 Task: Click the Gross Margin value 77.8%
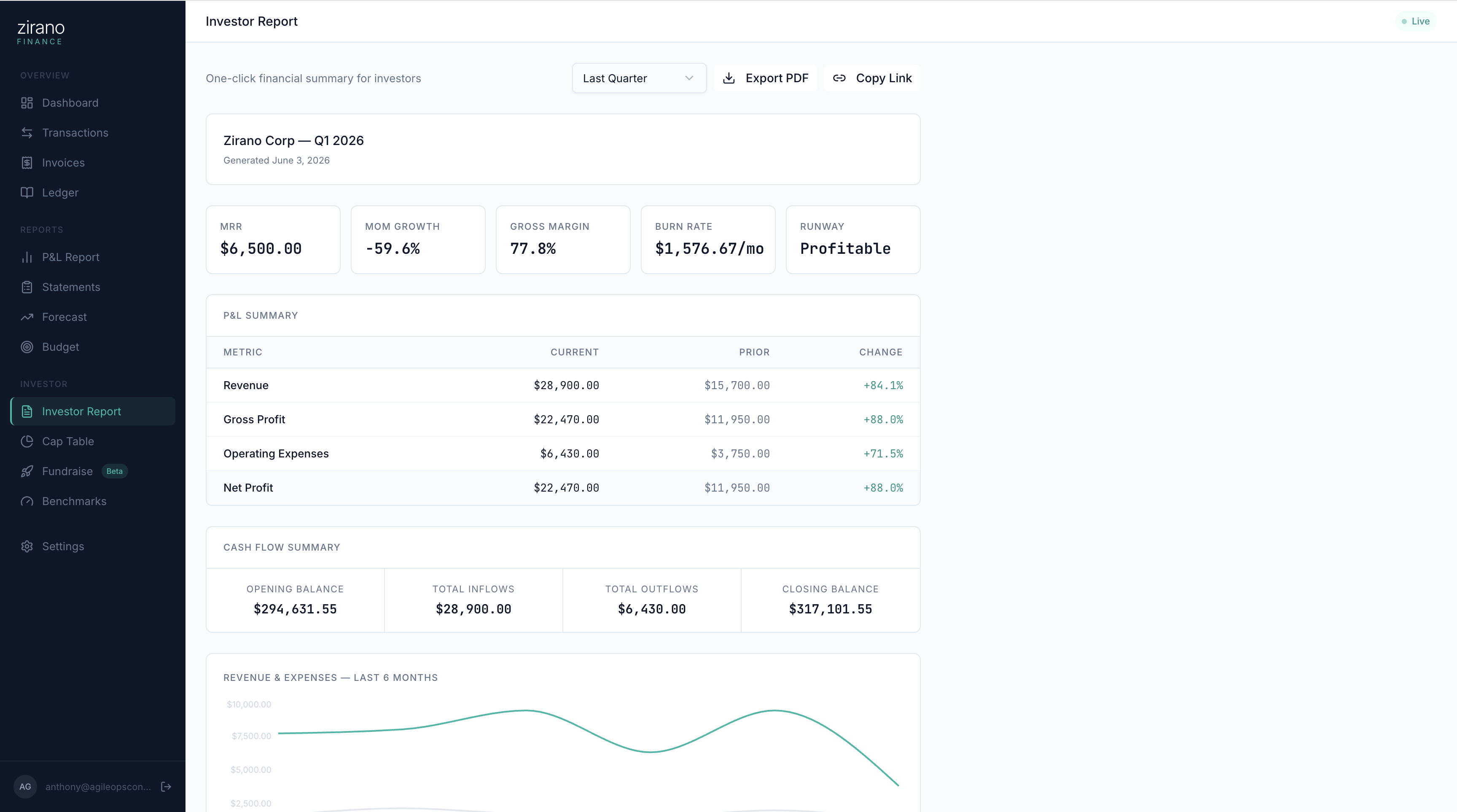pos(533,249)
